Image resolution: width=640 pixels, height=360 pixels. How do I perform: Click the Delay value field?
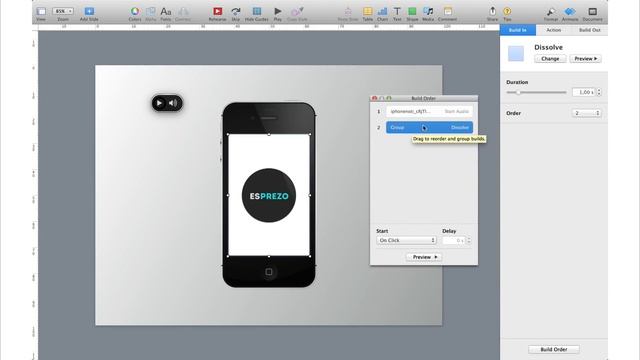454,240
